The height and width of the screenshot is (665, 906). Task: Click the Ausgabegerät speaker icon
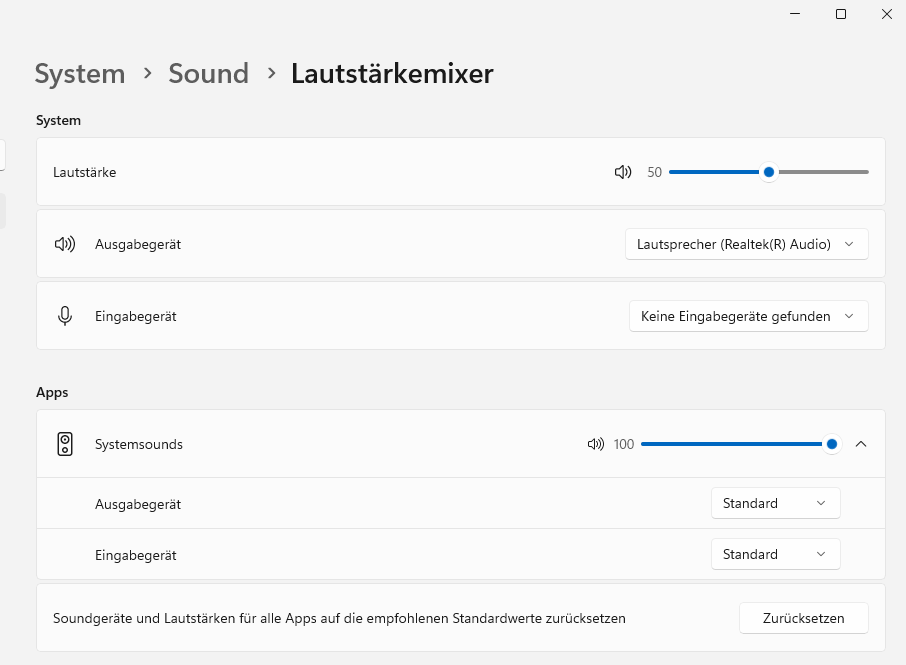click(65, 244)
